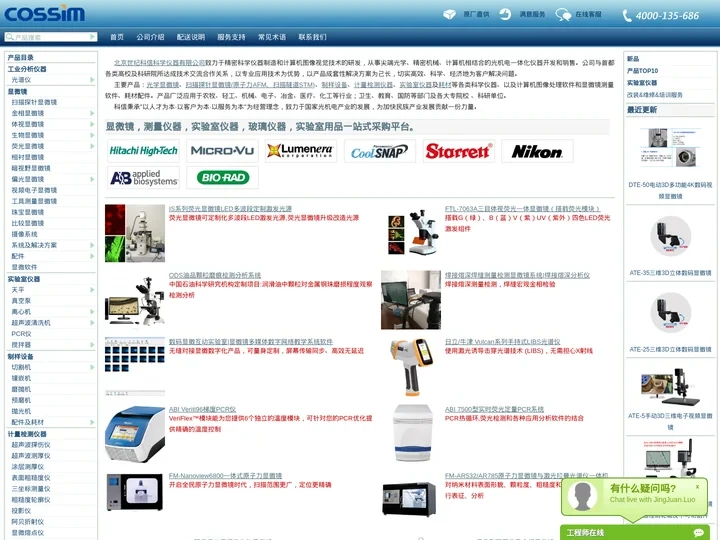The height and width of the screenshot is (540, 720).
Task: Expand the 体视显微镜 category arrow
Action: tap(92, 124)
